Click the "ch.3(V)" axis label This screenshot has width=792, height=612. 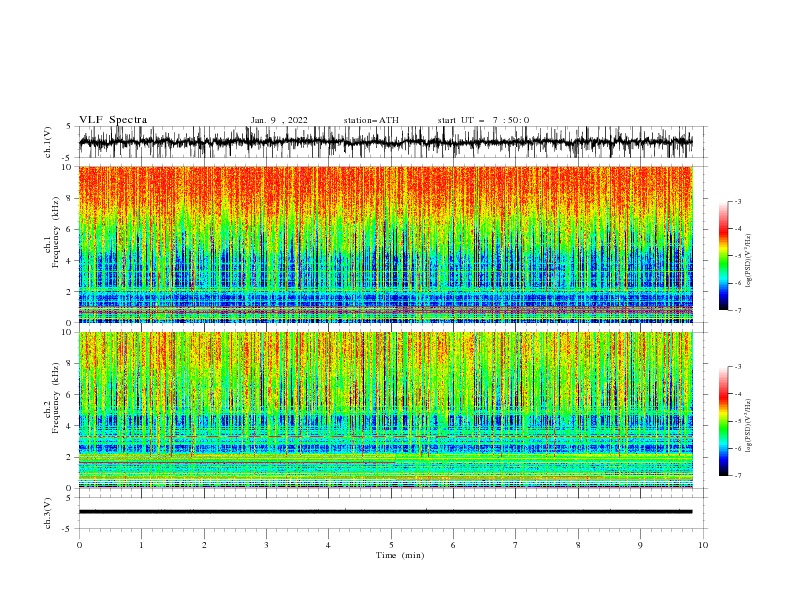tap(48, 513)
